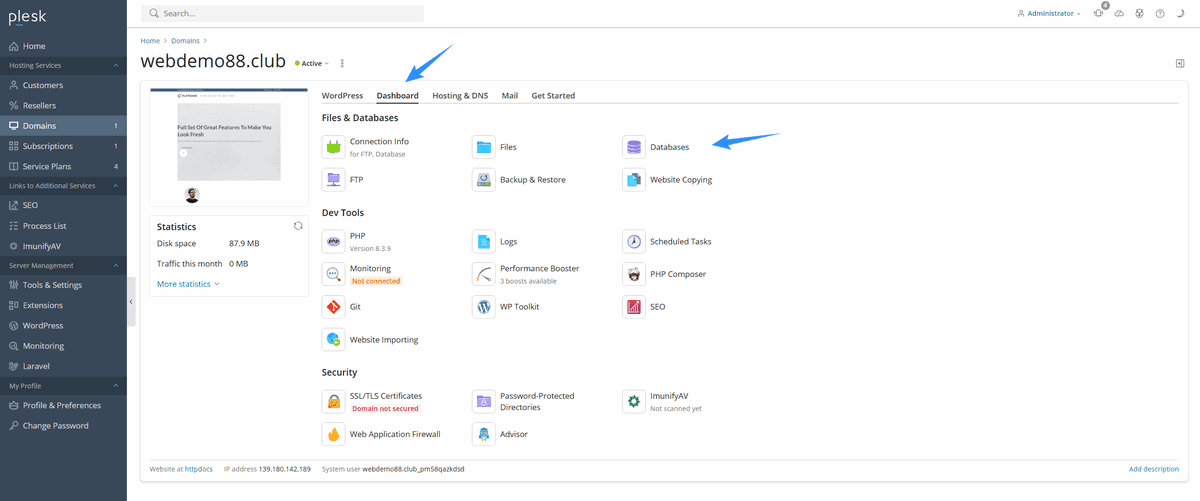Screen dimensions: 1200x501
Task: Open the domain kebab menu icon
Action: click(x=342, y=63)
